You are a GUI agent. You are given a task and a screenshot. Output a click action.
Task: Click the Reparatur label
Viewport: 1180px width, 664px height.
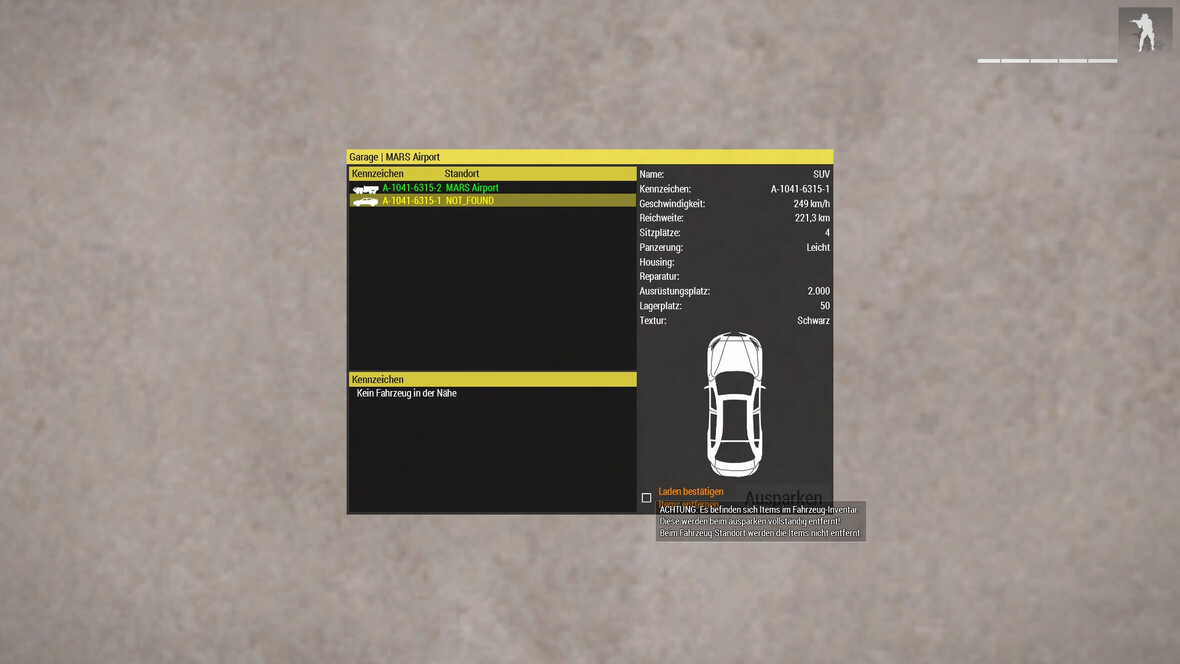(x=659, y=276)
